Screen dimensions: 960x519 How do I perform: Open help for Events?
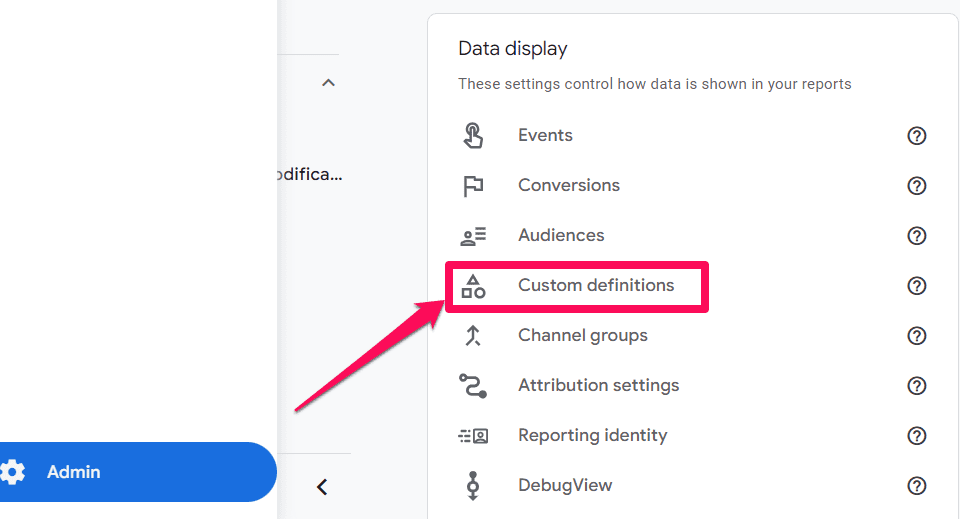click(916, 136)
